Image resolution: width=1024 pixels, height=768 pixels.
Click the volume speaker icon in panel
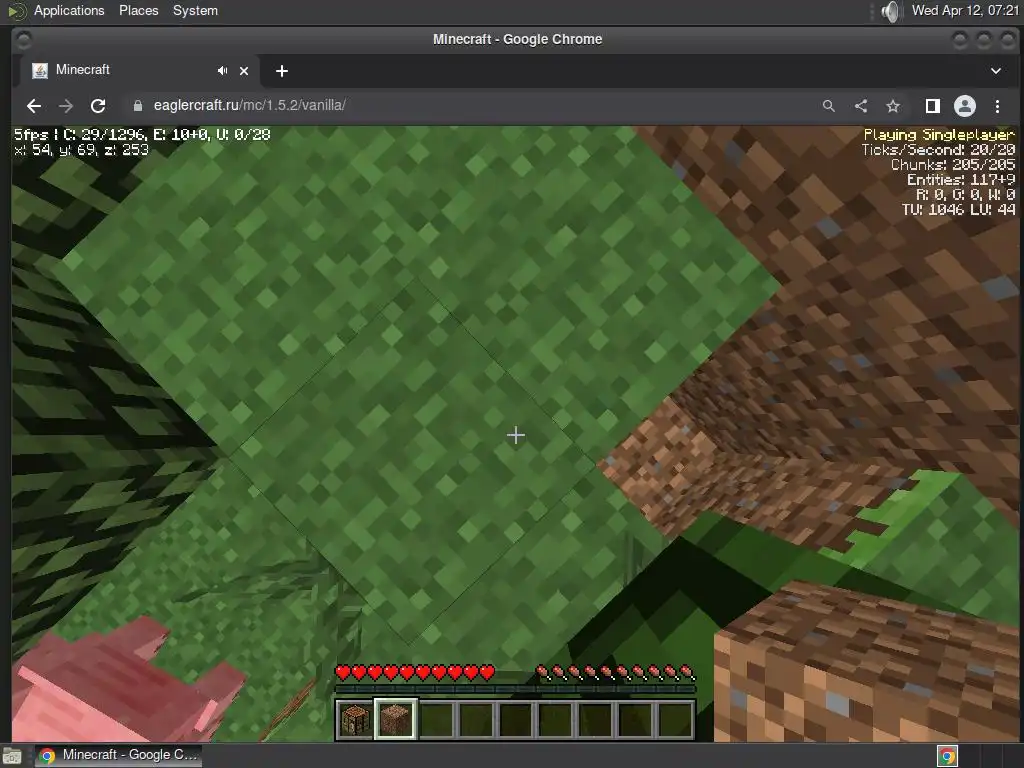pyautogui.click(x=890, y=11)
